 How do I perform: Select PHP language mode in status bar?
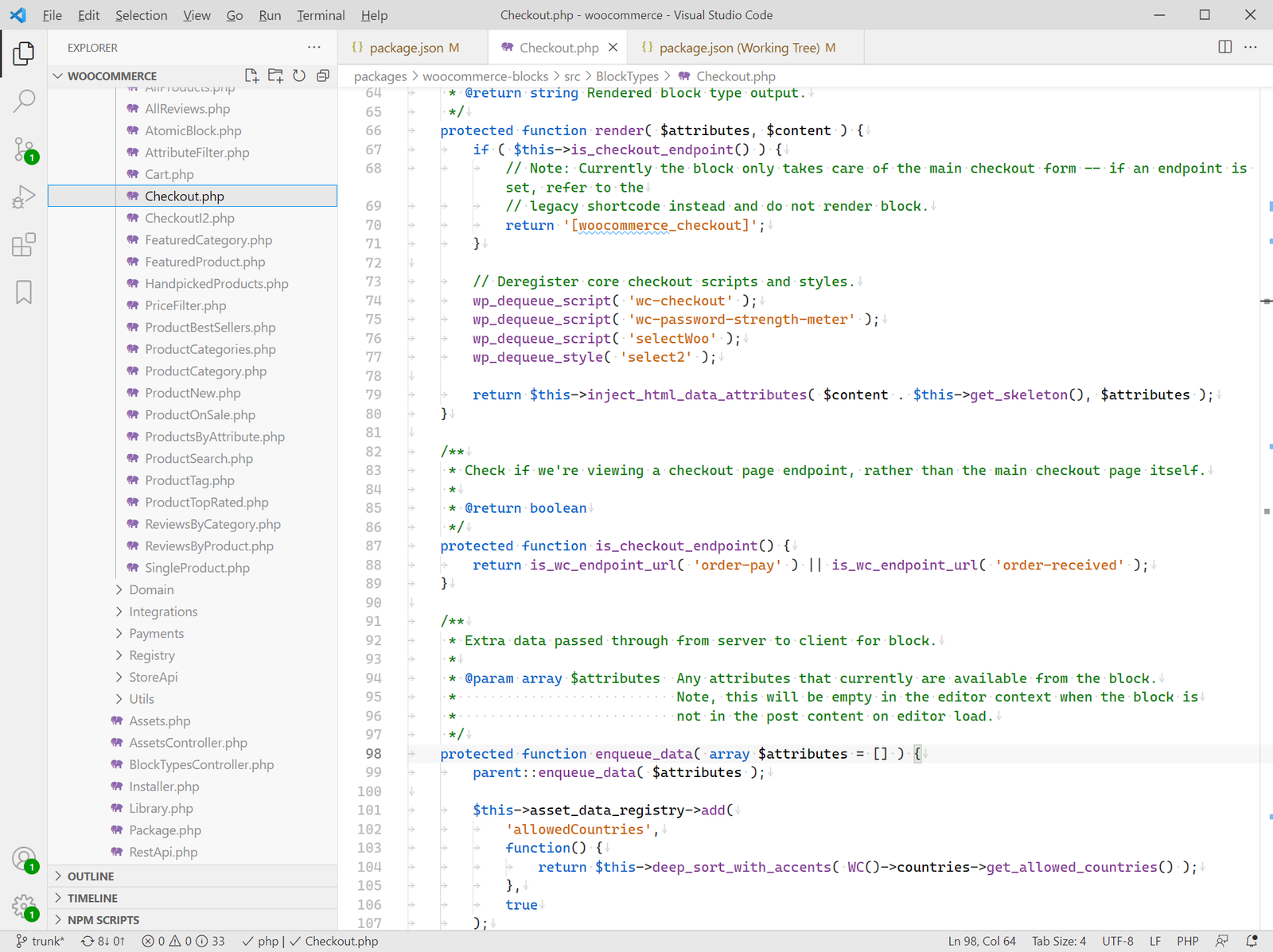pos(1188,941)
